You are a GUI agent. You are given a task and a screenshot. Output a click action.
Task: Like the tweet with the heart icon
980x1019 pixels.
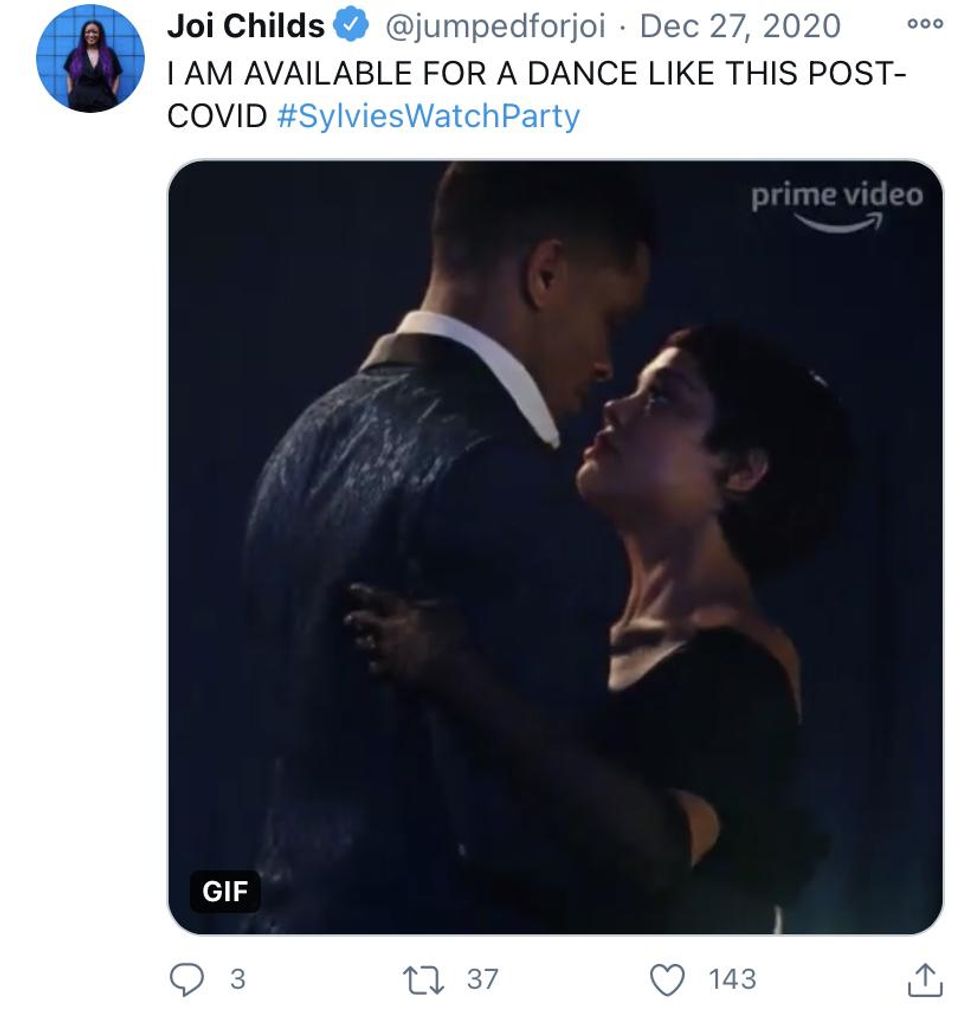pos(667,978)
